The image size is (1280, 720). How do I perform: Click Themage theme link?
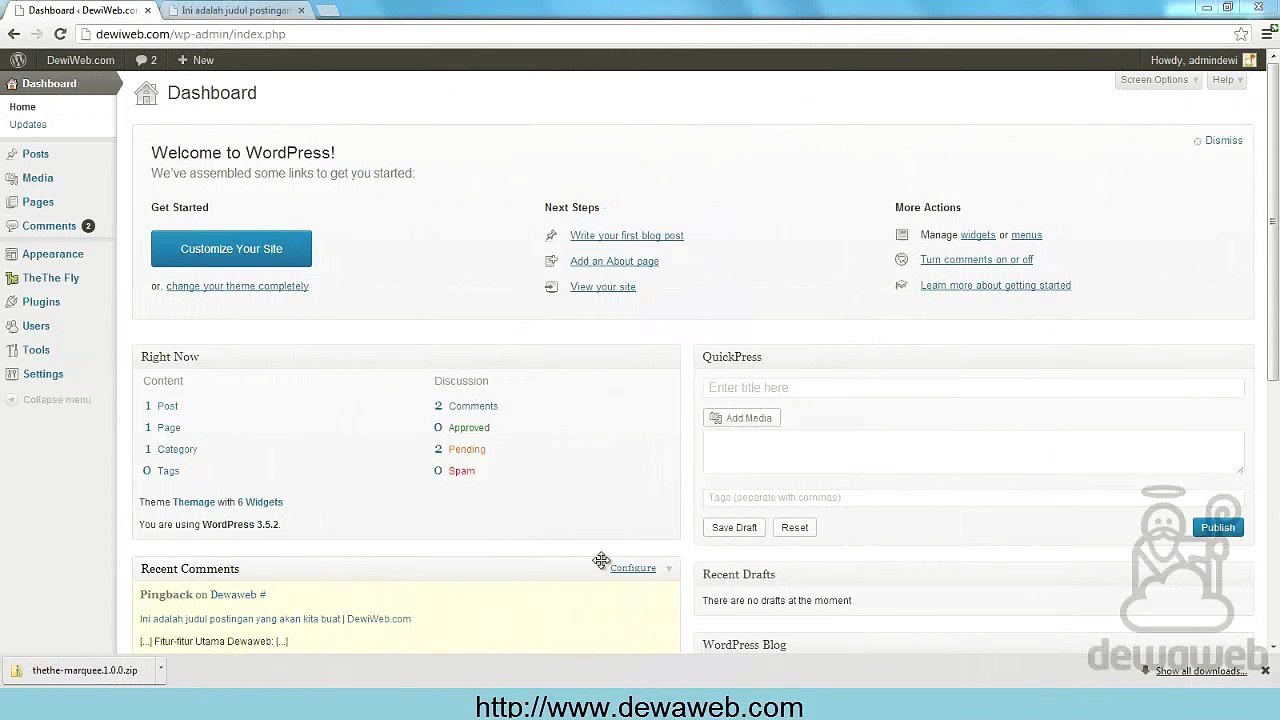pyautogui.click(x=194, y=502)
